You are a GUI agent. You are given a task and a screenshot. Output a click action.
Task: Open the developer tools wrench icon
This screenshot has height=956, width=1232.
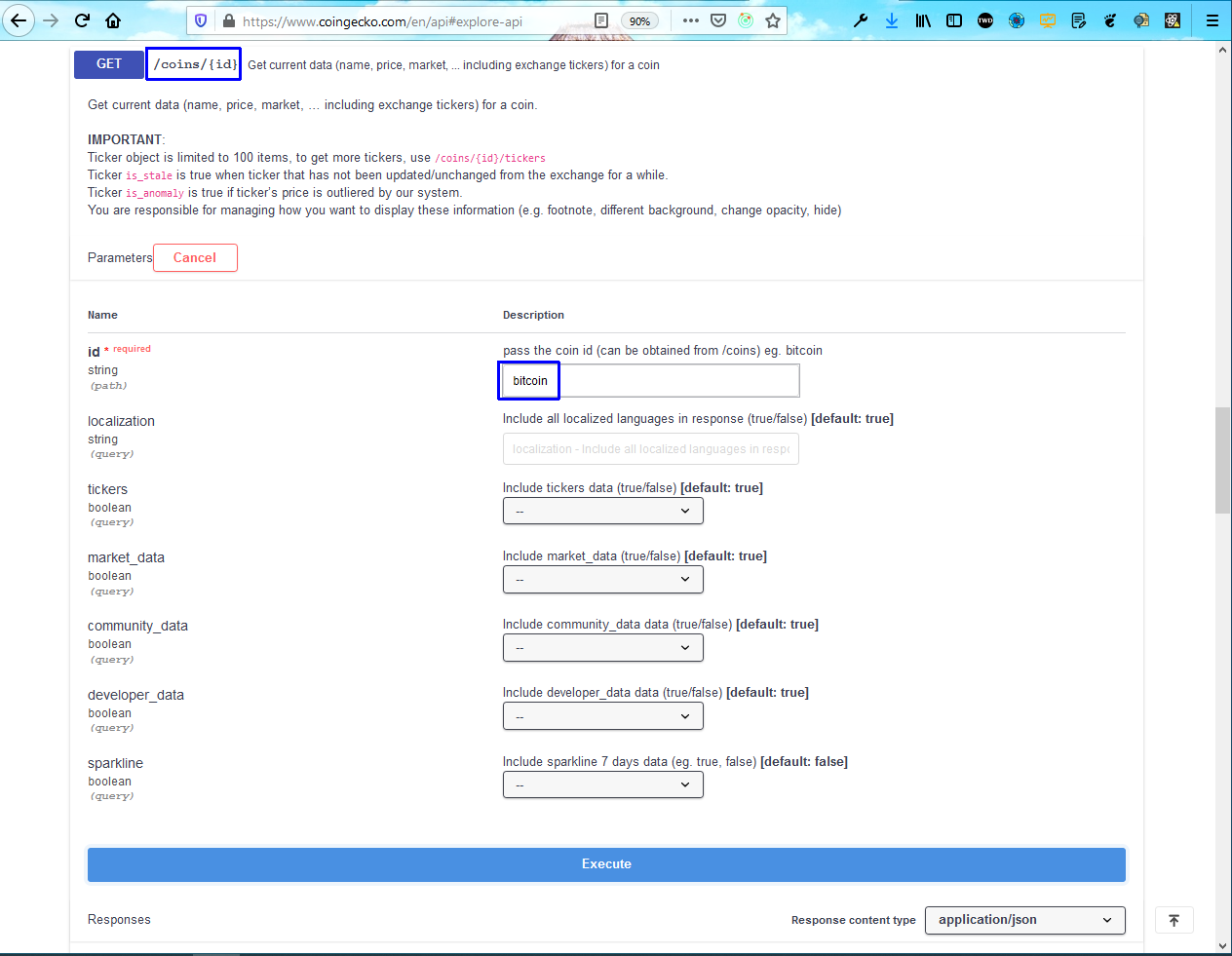click(x=861, y=20)
